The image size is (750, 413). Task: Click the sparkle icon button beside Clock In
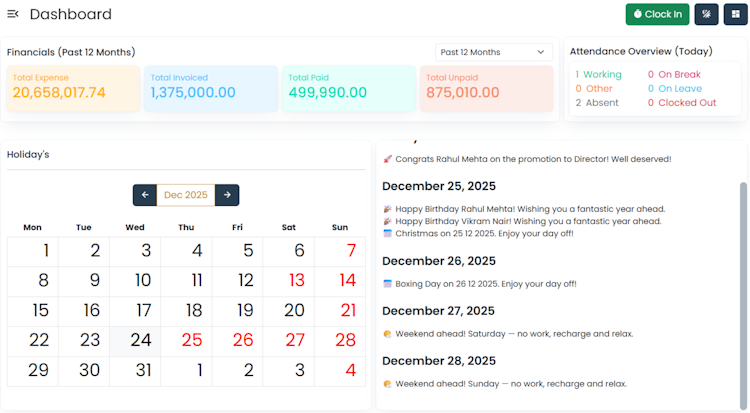706,14
